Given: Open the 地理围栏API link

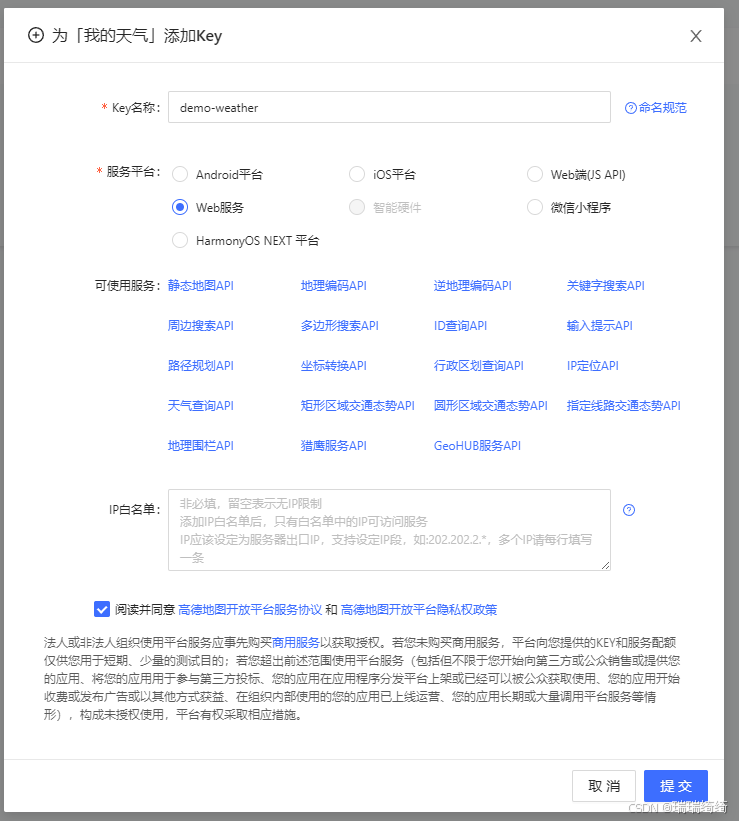Looking at the screenshot, I should tap(201, 446).
